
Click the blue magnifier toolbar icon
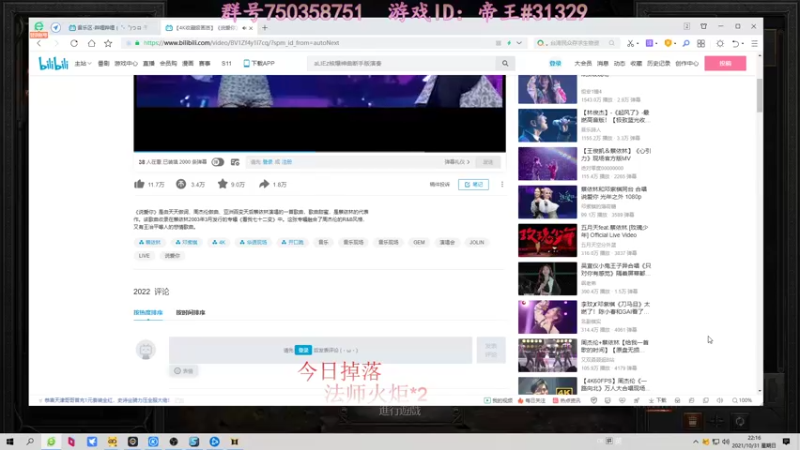point(686,43)
